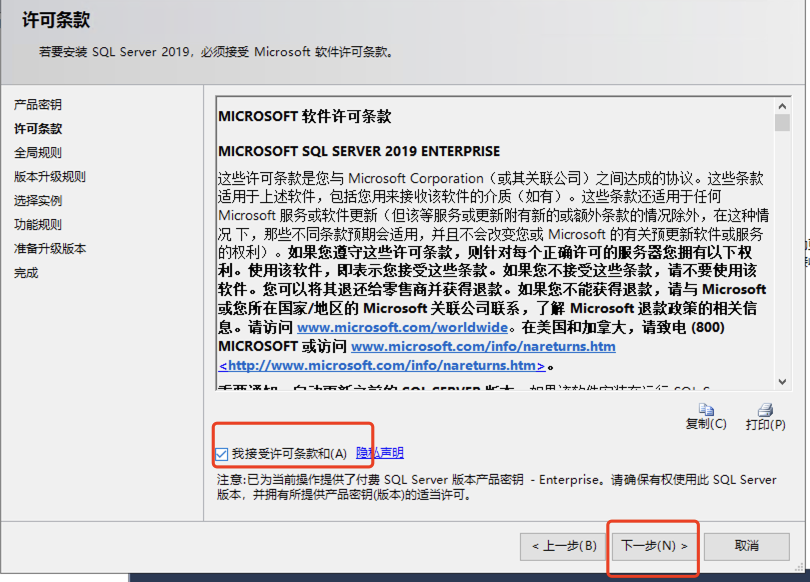Click the license text scrollbar thumb
The image size is (810, 582).
(x=782, y=122)
